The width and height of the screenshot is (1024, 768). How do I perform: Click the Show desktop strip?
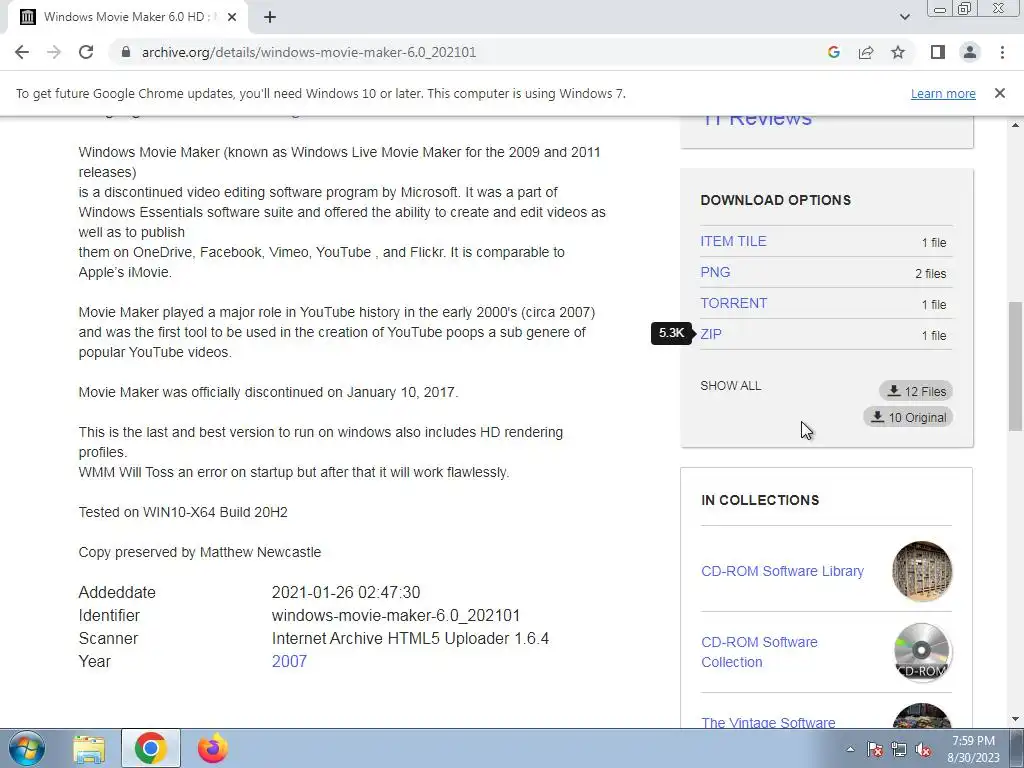(x=1016, y=748)
